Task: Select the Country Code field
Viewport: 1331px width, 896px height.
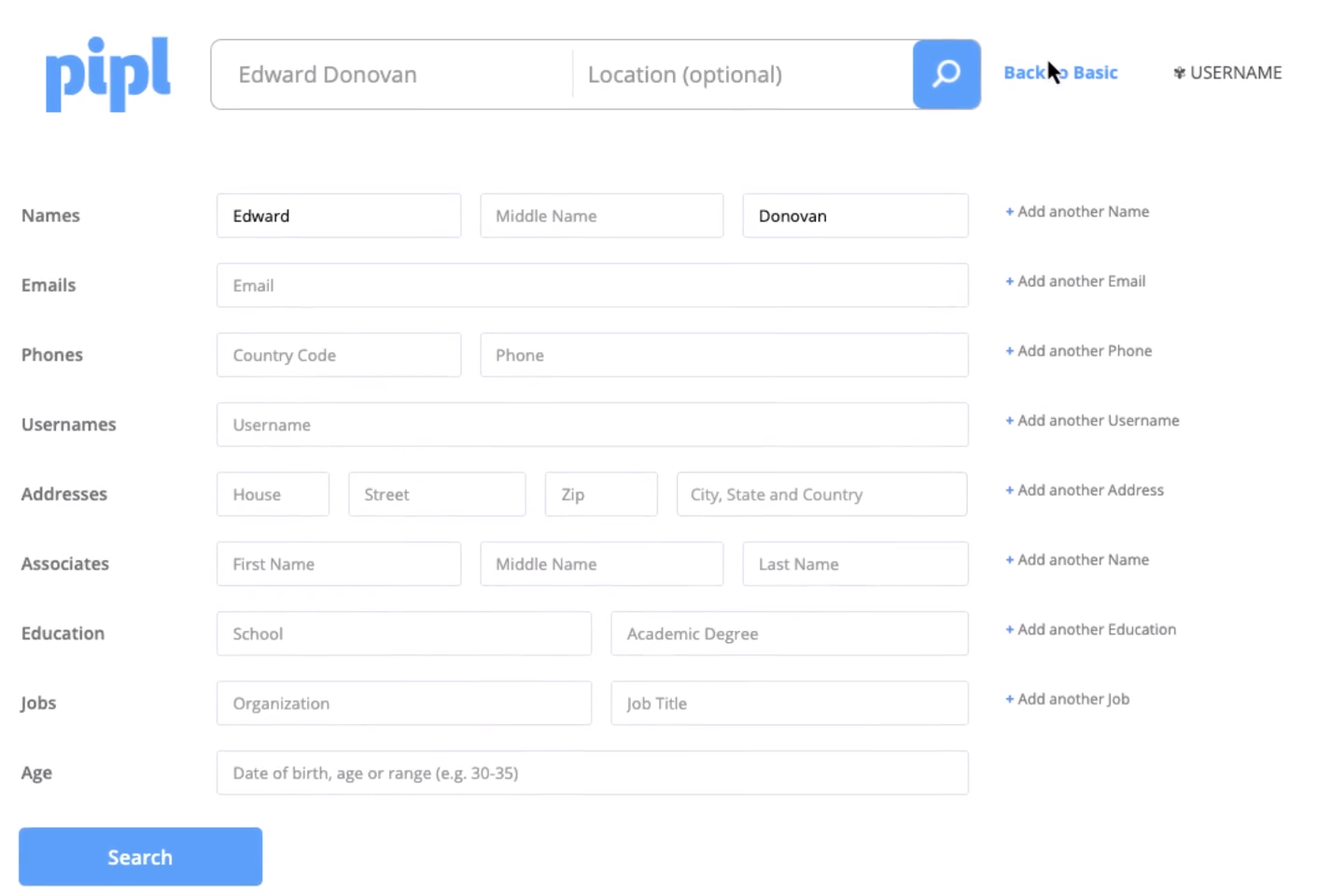Action: 338,355
